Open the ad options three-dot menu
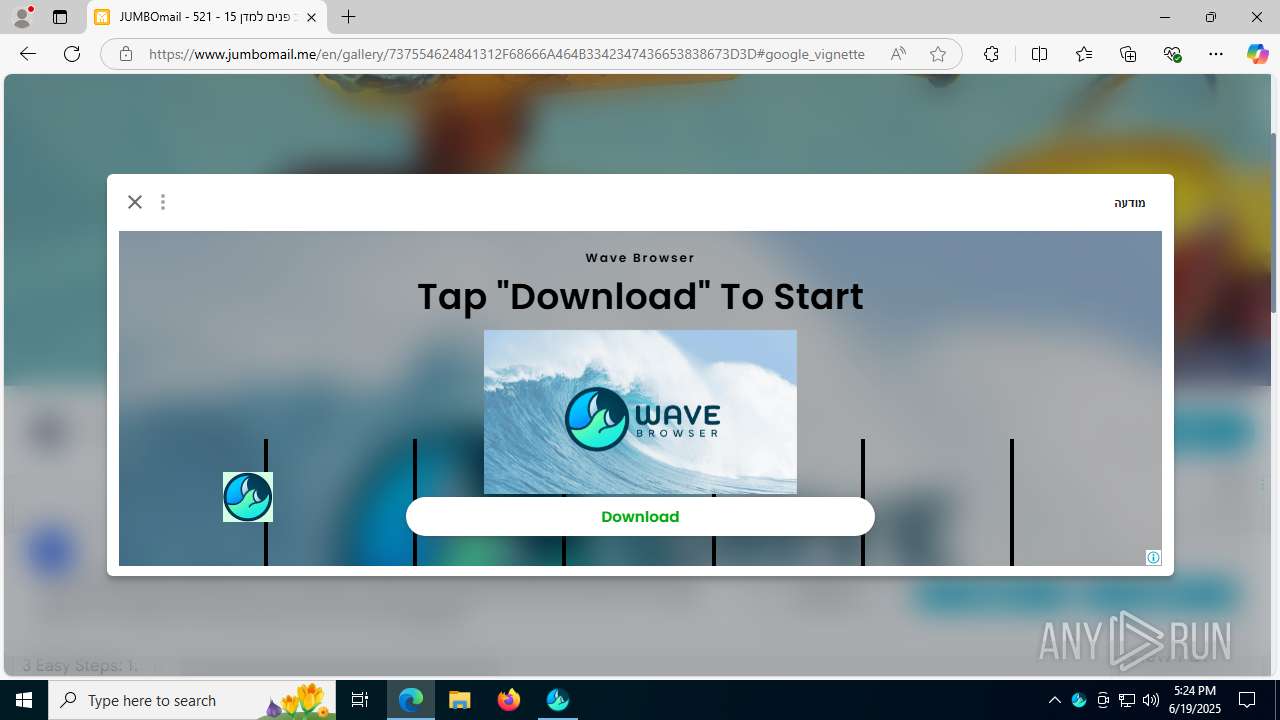The image size is (1280, 720). (x=163, y=202)
